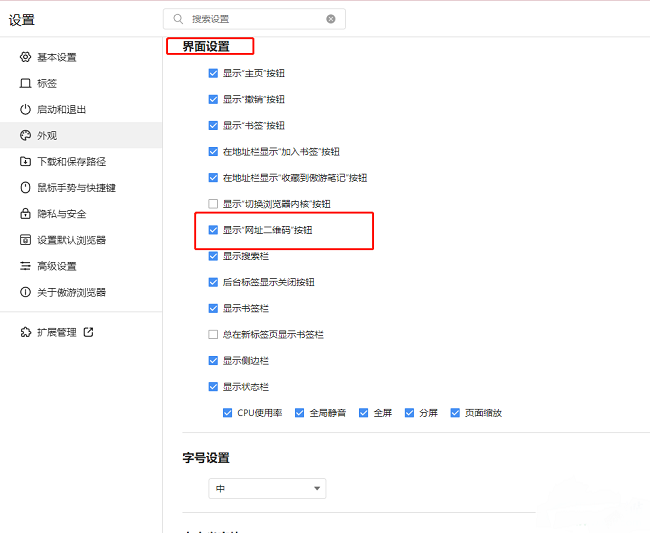The height and width of the screenshot is (533, 650).
Task: Click the power icon beside 启动和退出
Action: [25, 109]
